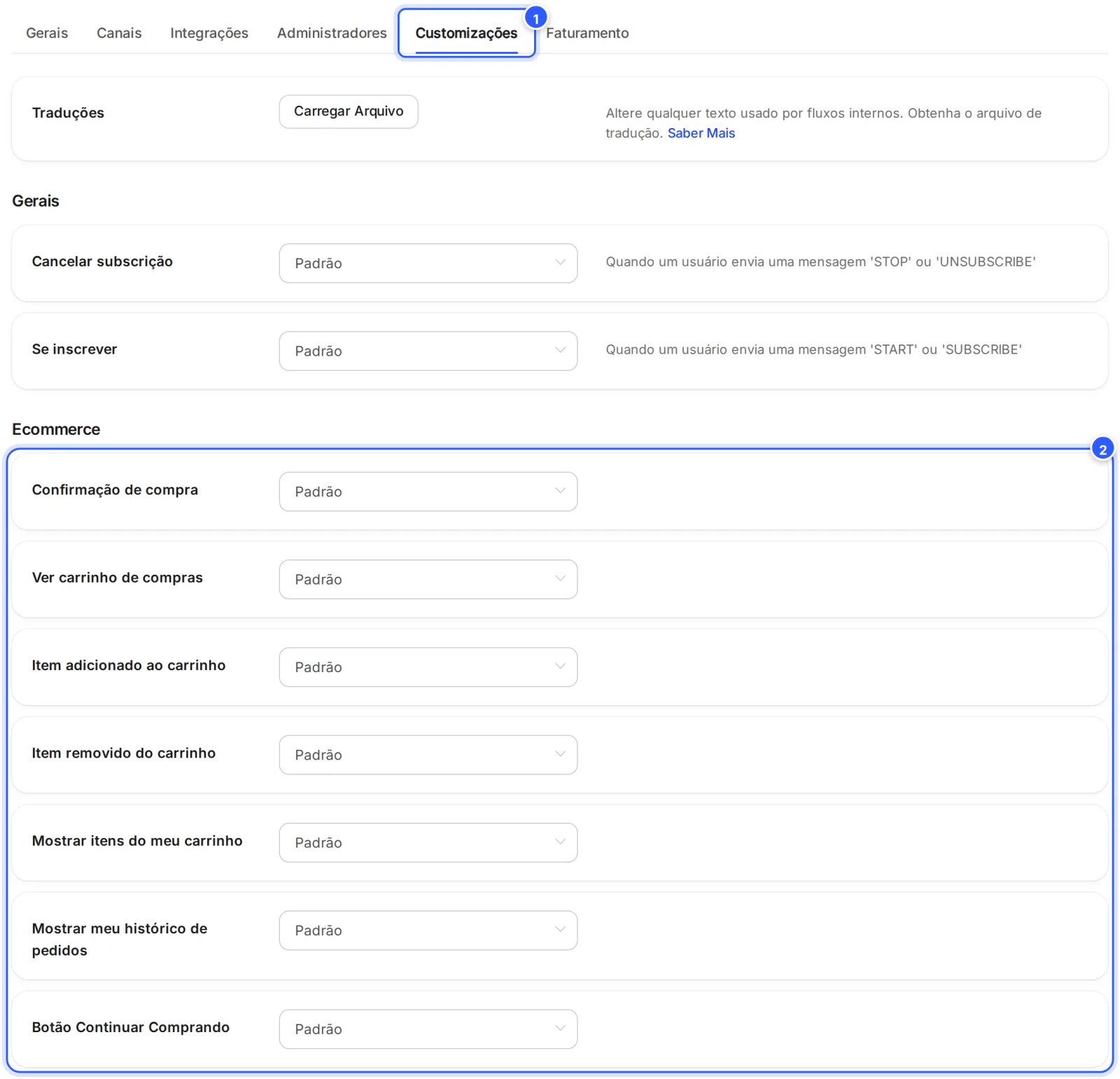
Task: Click the Mostrar itens do meu carrinho label
Action: click(137, 841)
